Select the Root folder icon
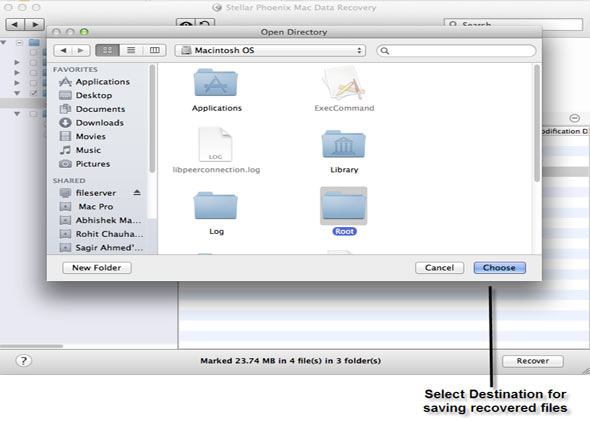This screenshot has height=421, width=590. tap(344, 206)
